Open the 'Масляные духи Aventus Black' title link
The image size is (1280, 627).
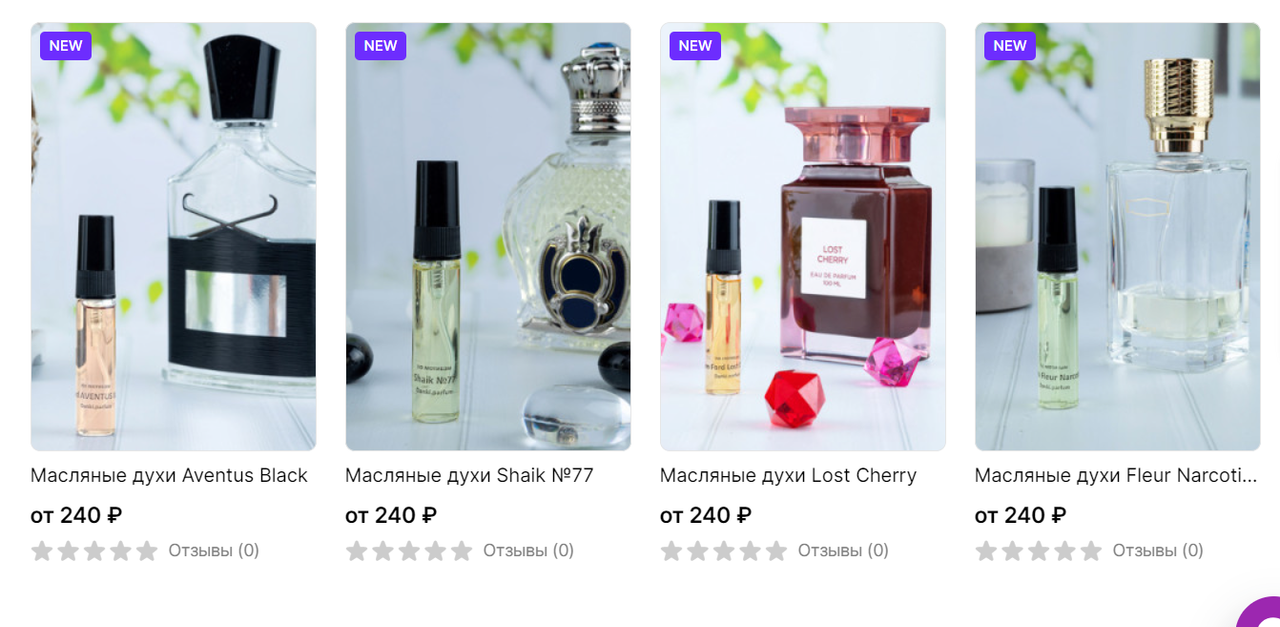[169, 476]
